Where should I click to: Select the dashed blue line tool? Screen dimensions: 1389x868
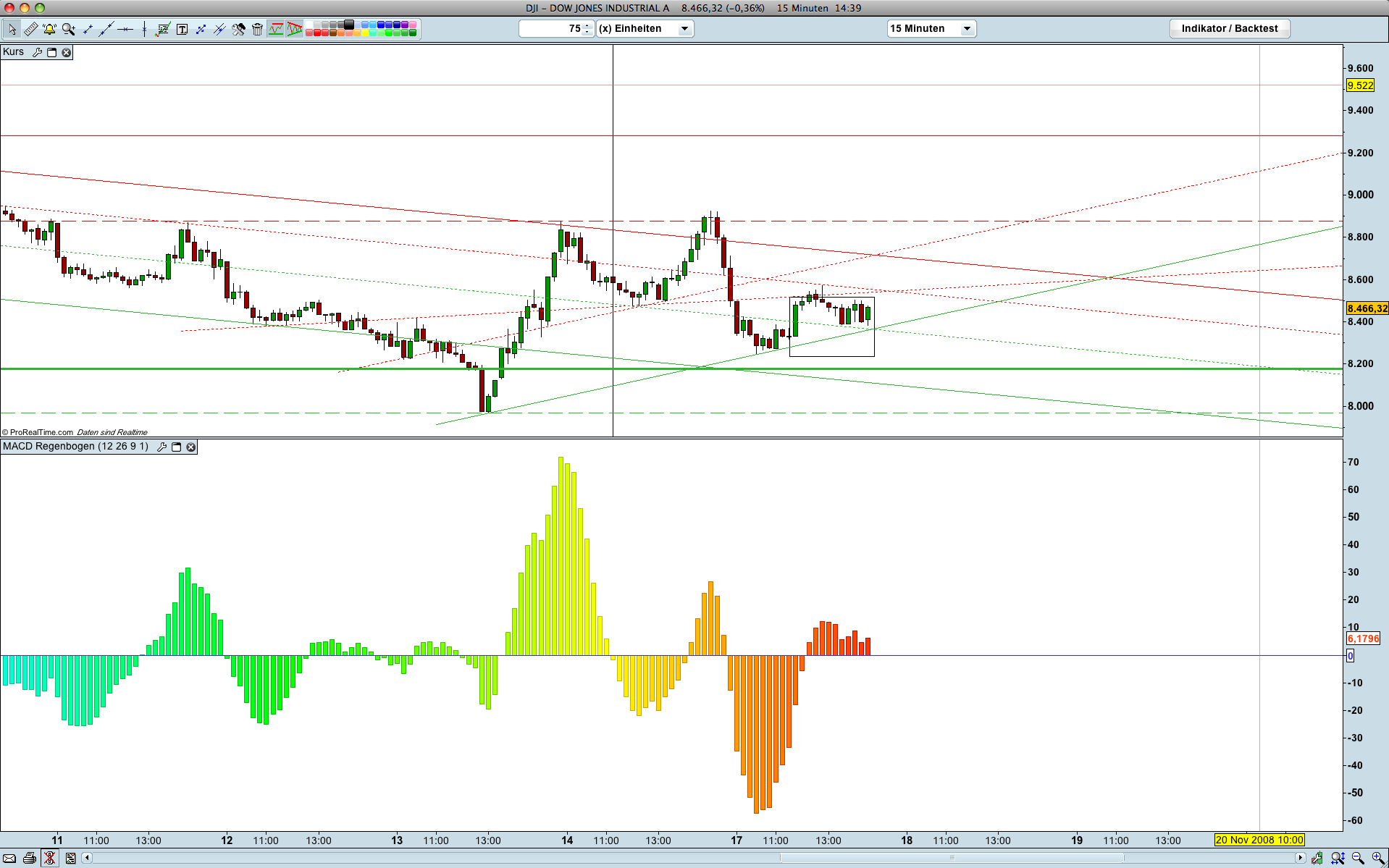[201, 29]
